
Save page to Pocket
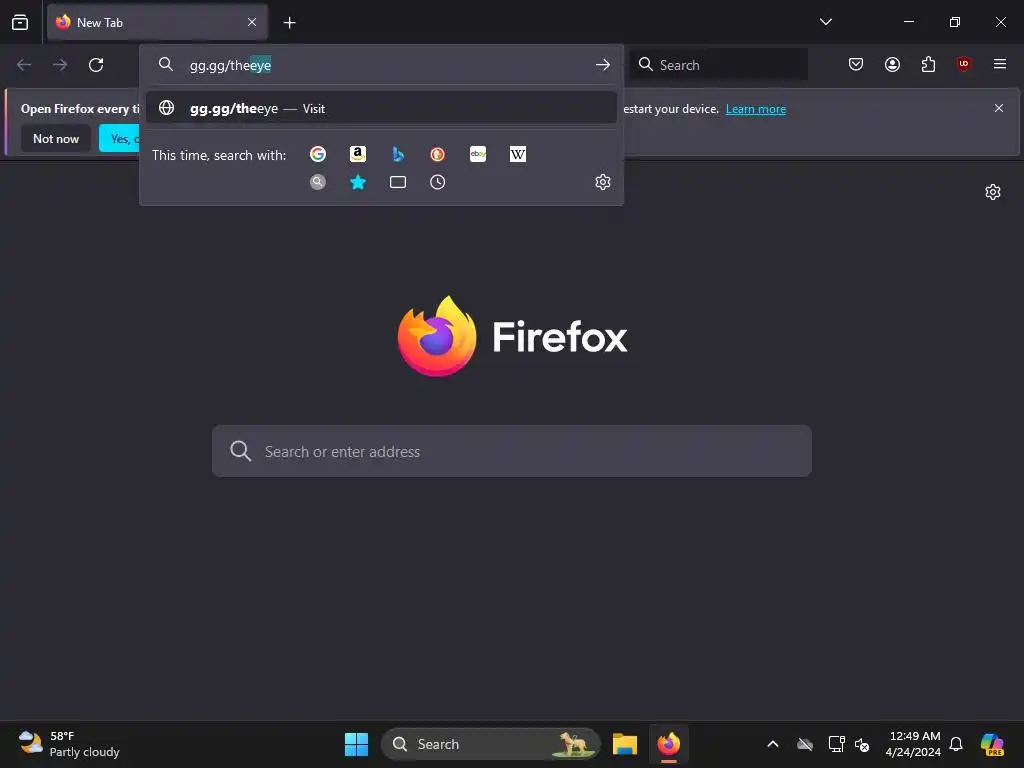click(856, 64)
